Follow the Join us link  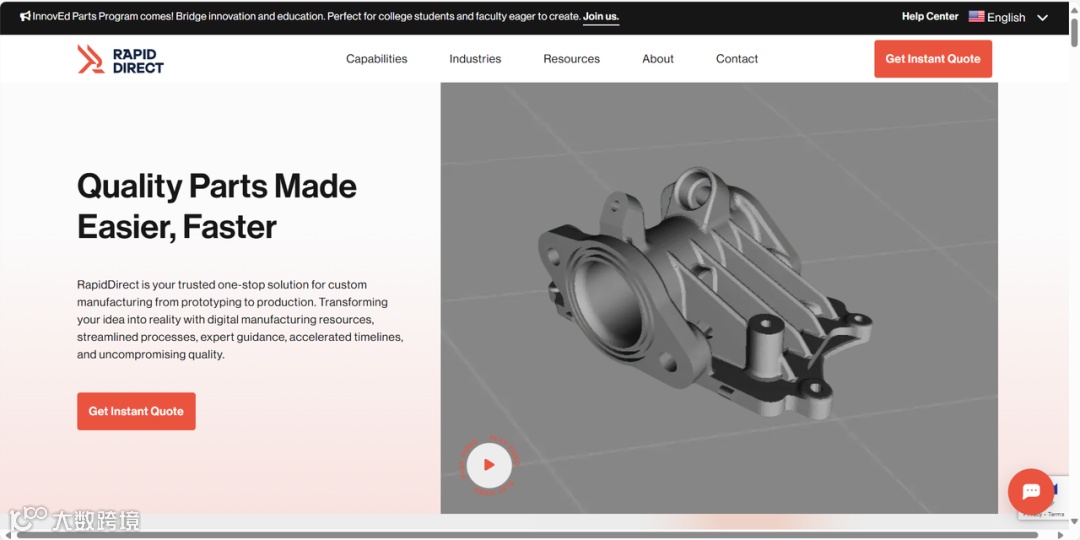click(601, 17)
